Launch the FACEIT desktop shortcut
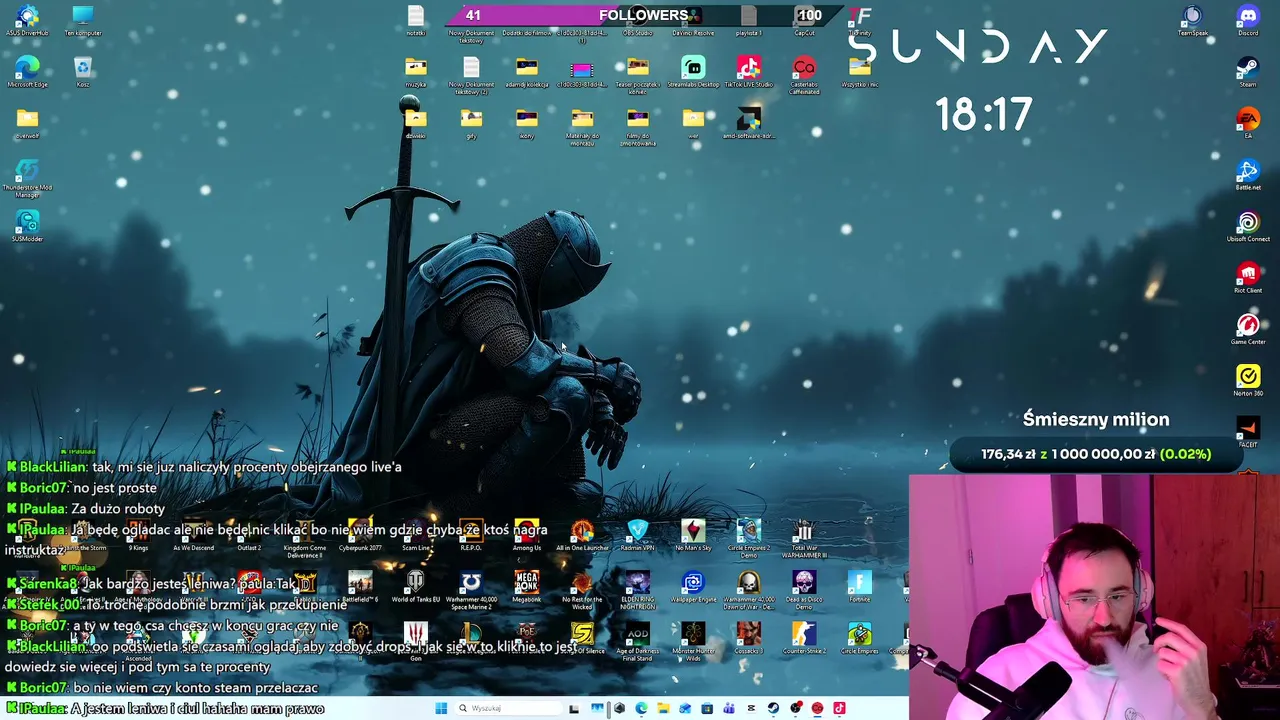Image resolution: width=1280 pixels, height=720 pixels. (1248, 433)
